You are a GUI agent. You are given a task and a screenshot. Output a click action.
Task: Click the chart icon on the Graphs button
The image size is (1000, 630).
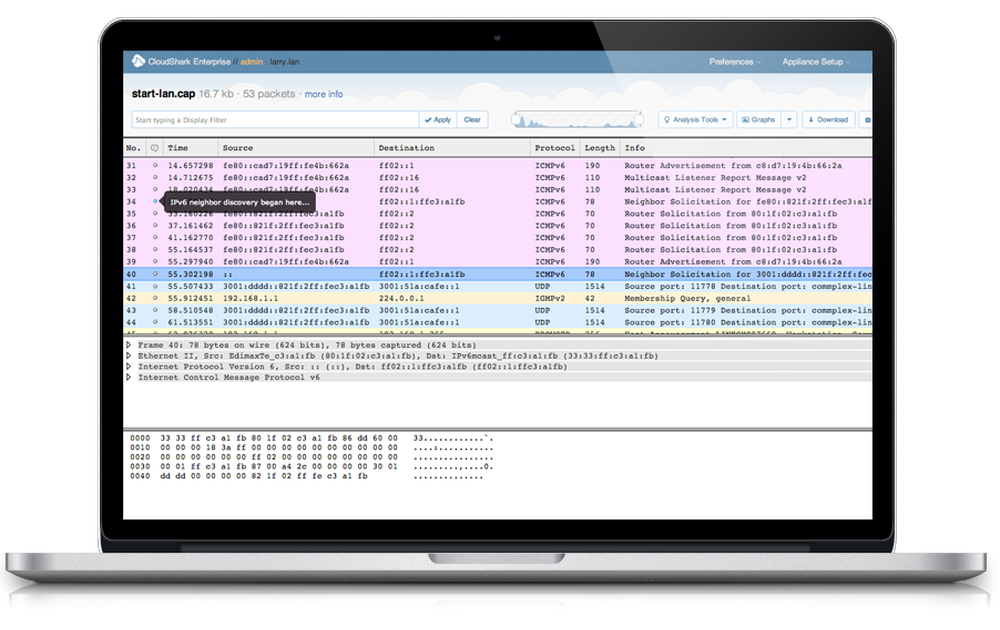pyautogui.click(x=746, y=120)
